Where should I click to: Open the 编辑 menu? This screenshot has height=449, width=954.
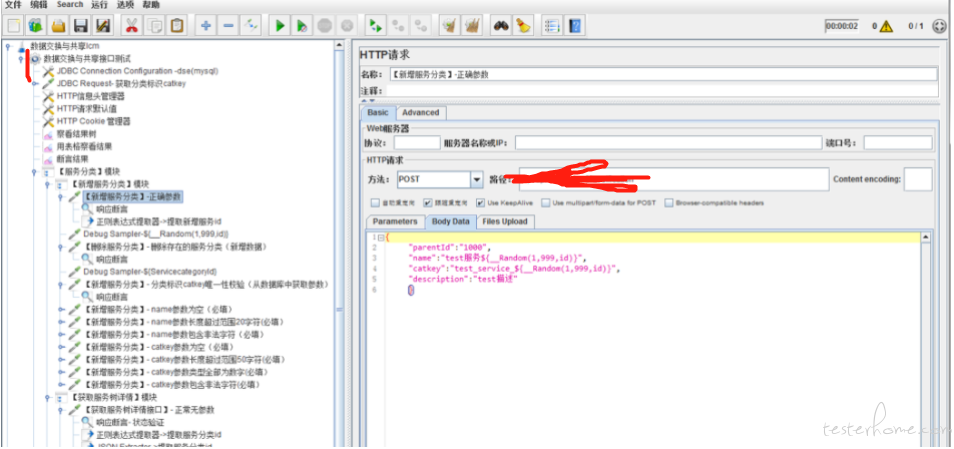(39, 5)
